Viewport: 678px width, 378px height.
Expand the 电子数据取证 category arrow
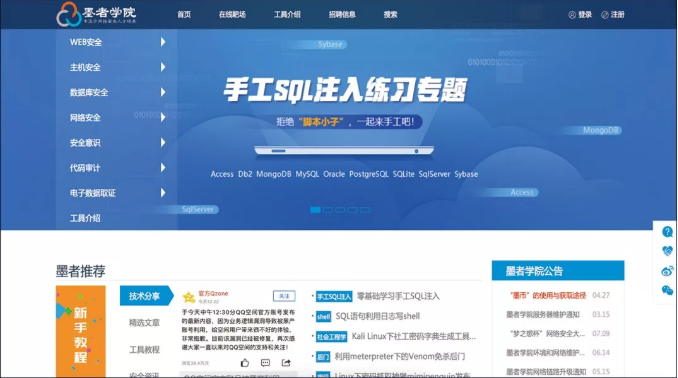[x=163, y=192]
